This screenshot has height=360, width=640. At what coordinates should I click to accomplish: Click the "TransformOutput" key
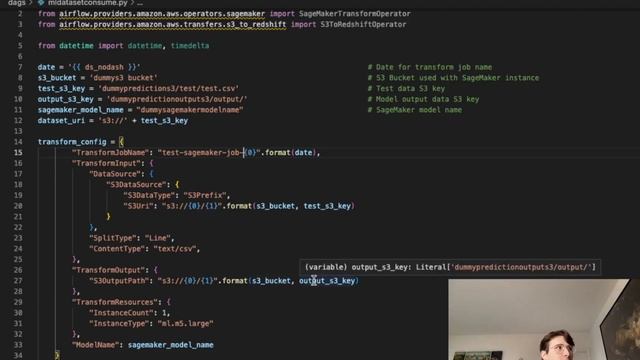tap(108, 270)
